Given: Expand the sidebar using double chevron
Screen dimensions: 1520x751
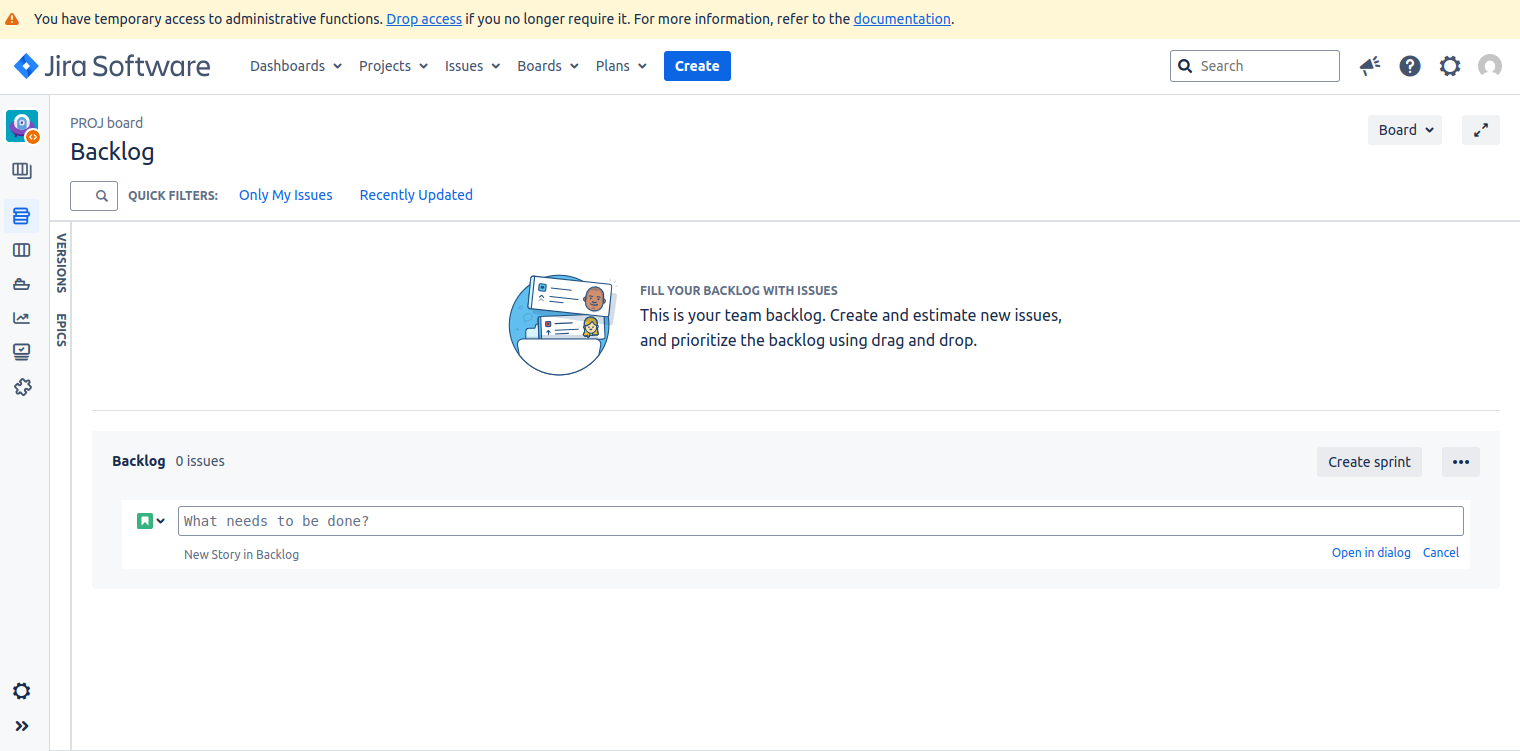Looking at the screenshot, I should 22,726.
